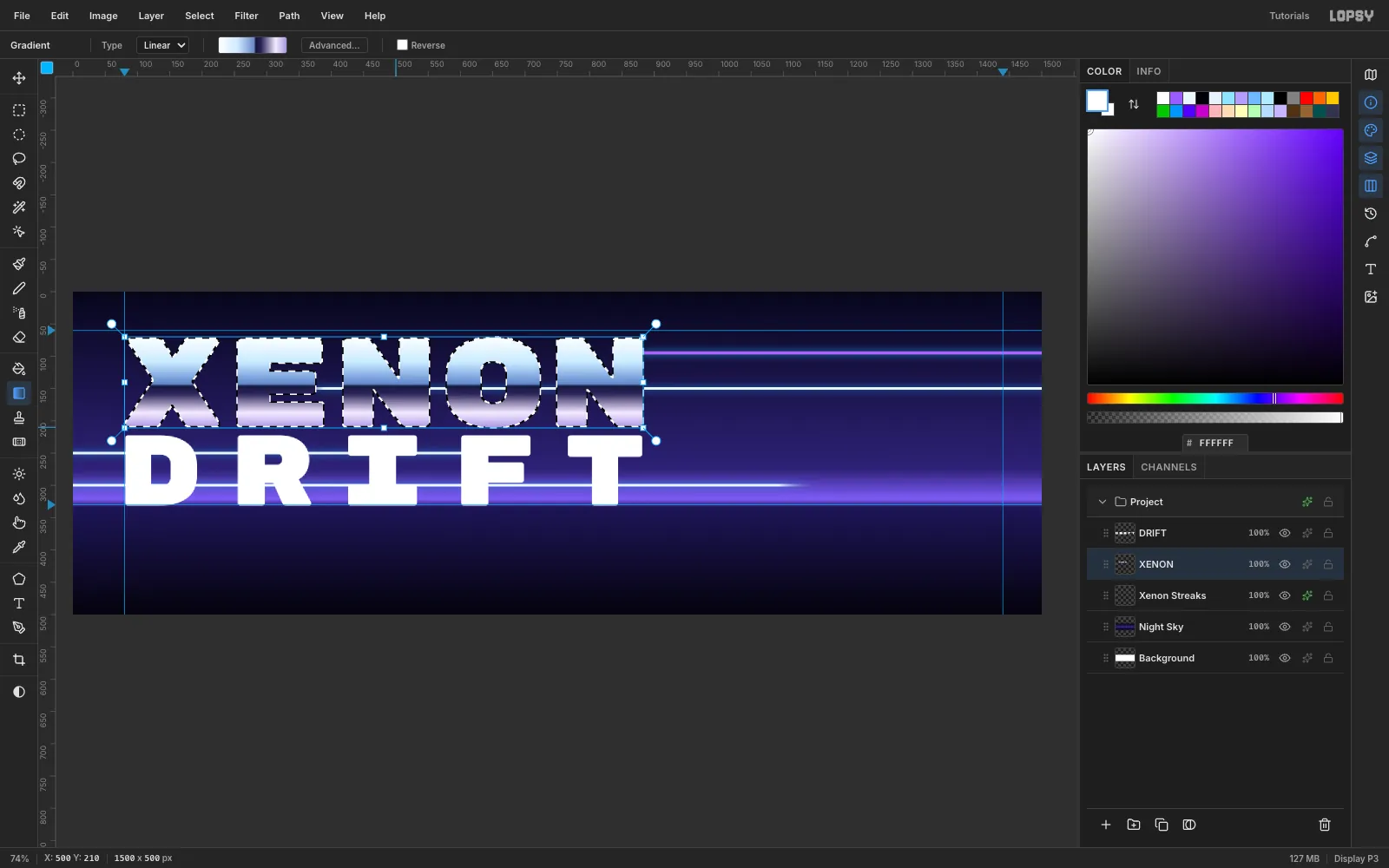Select the Move tool
This screenshot has width=1389, height=868.
pos(19,78)
